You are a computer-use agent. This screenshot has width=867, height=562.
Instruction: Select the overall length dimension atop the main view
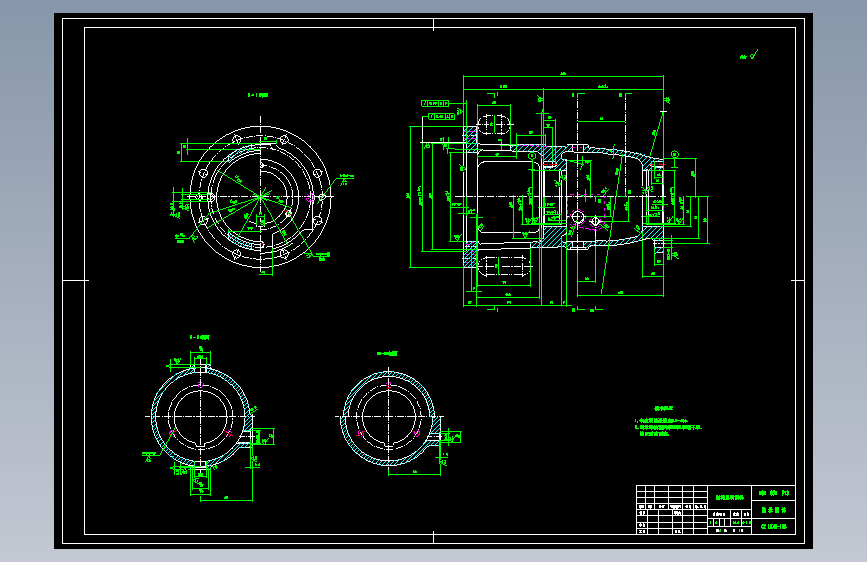tap(563, 74)
